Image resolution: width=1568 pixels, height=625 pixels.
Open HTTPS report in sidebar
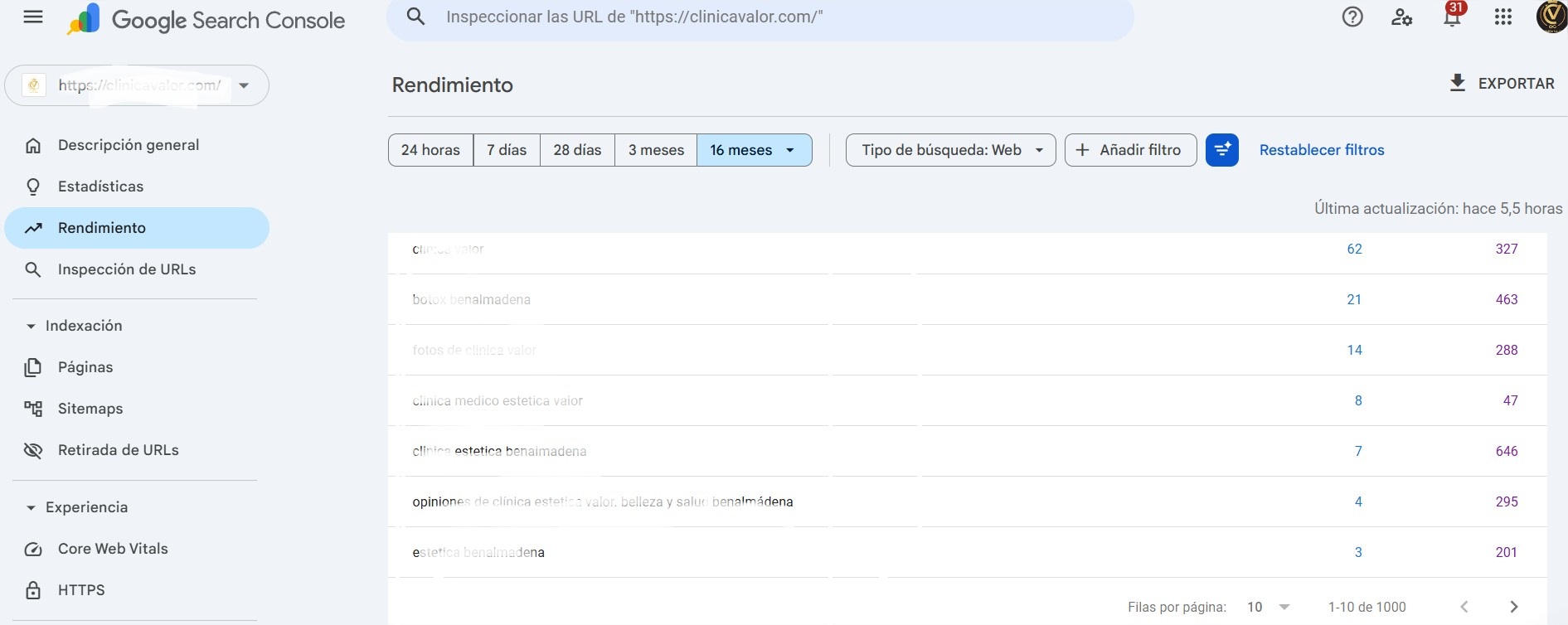[x=137, y=590]
